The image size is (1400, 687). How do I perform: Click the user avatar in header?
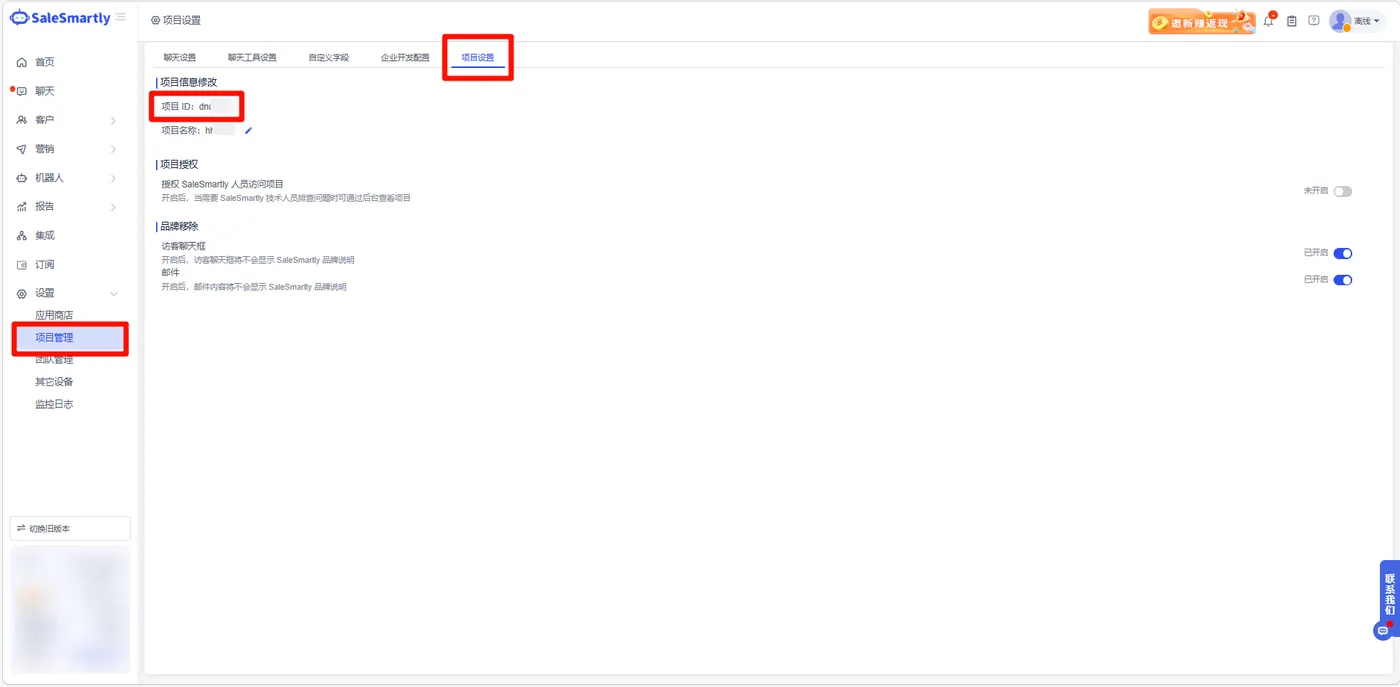click(x=1340, y=20)
